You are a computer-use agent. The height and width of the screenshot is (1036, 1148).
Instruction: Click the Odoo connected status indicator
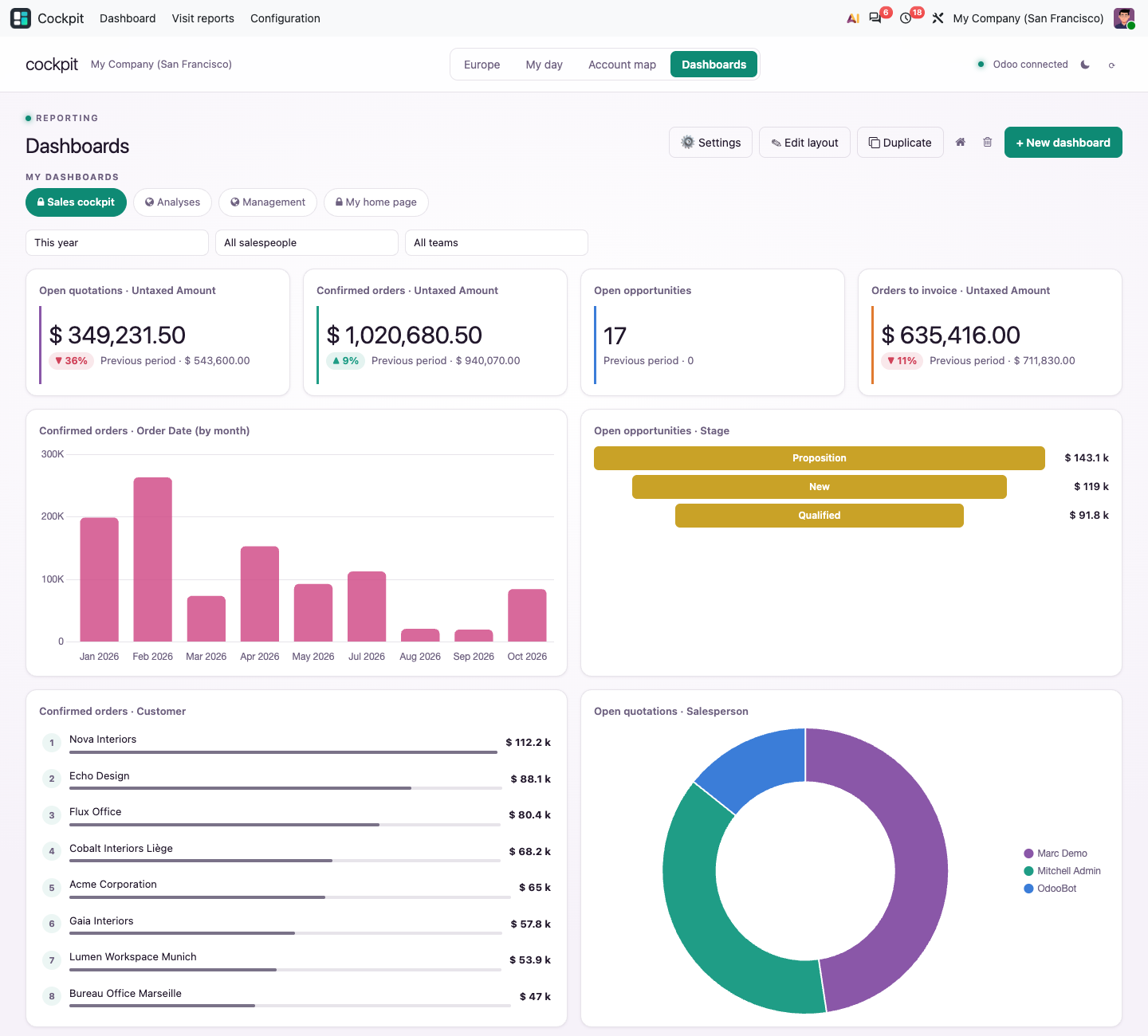pos(1022,65)
